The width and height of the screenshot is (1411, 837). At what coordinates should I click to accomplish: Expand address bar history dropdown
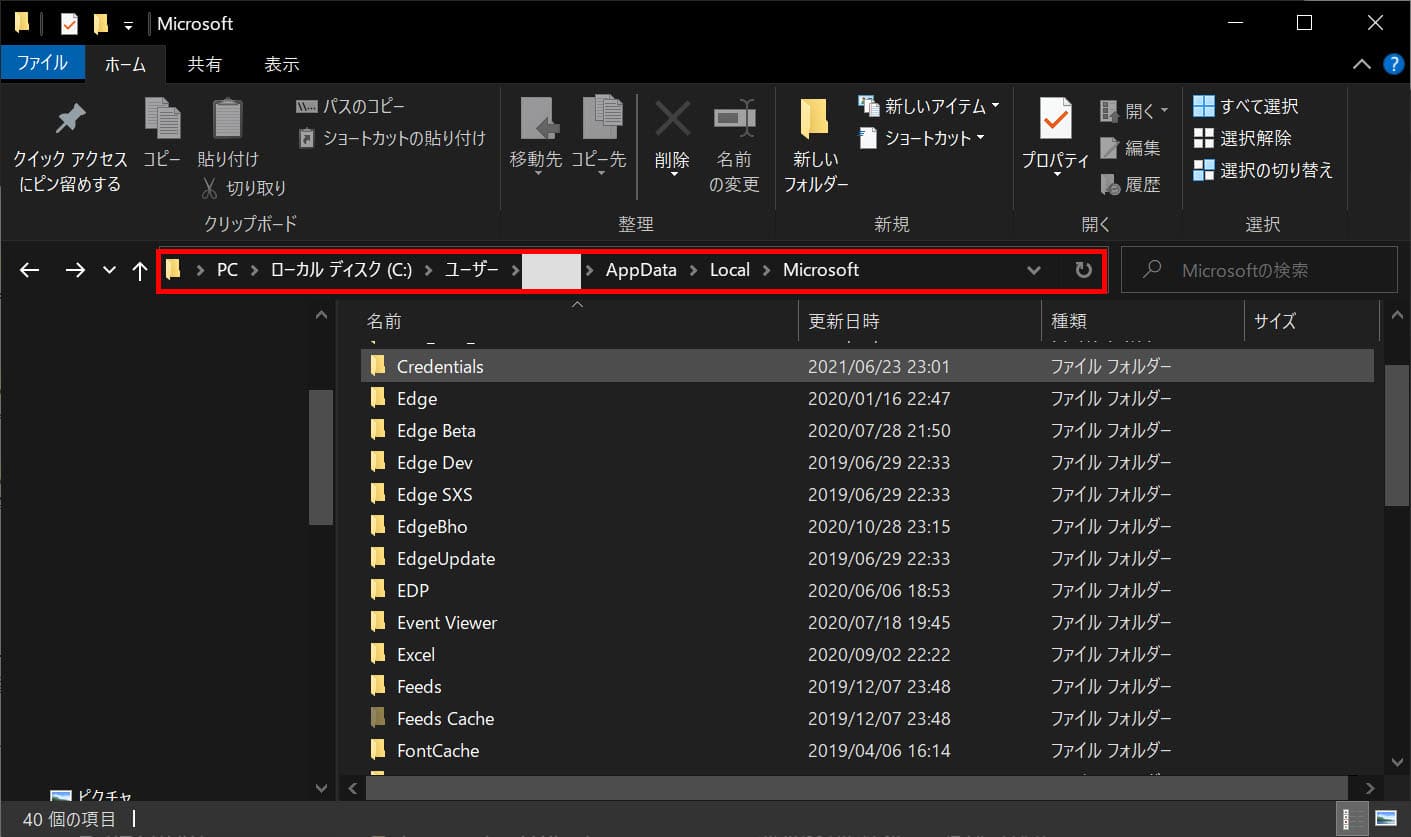[x=1034, y=270]
